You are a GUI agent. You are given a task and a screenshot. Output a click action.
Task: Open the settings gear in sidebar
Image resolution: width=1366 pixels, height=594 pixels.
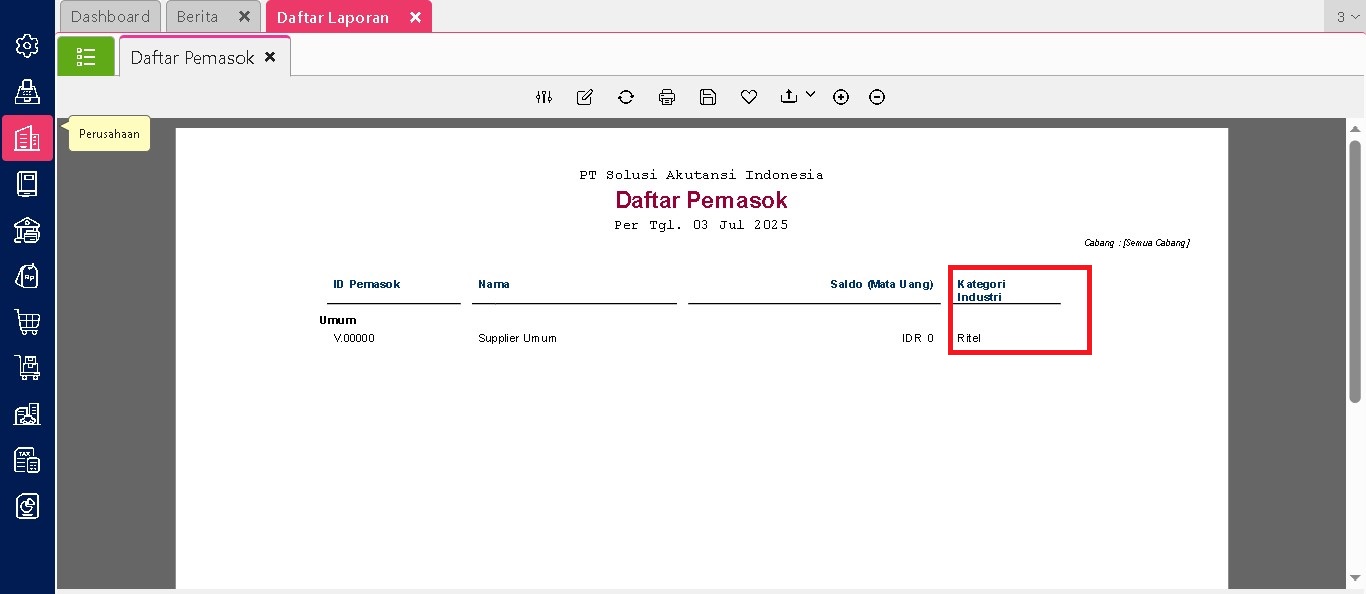(x=27, y=46)
